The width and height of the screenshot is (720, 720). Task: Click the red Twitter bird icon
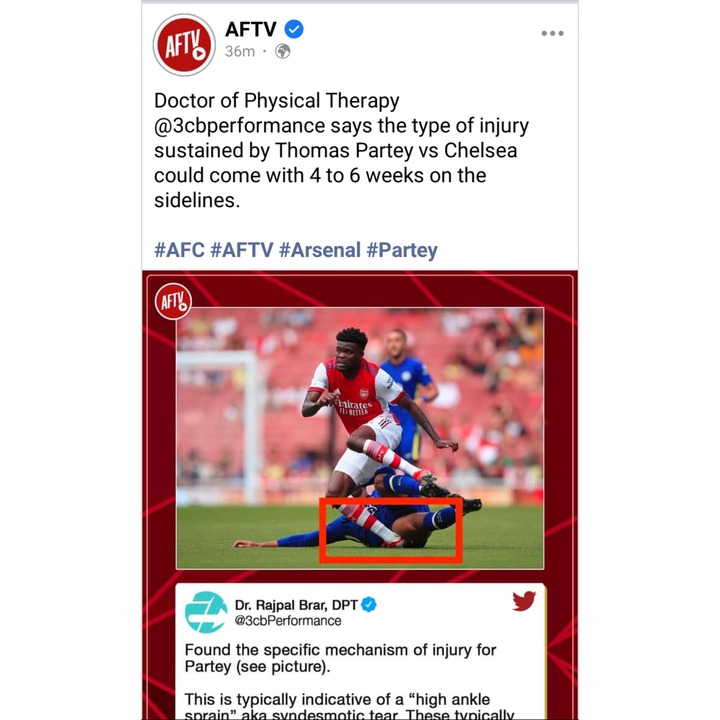pos(524,601)
